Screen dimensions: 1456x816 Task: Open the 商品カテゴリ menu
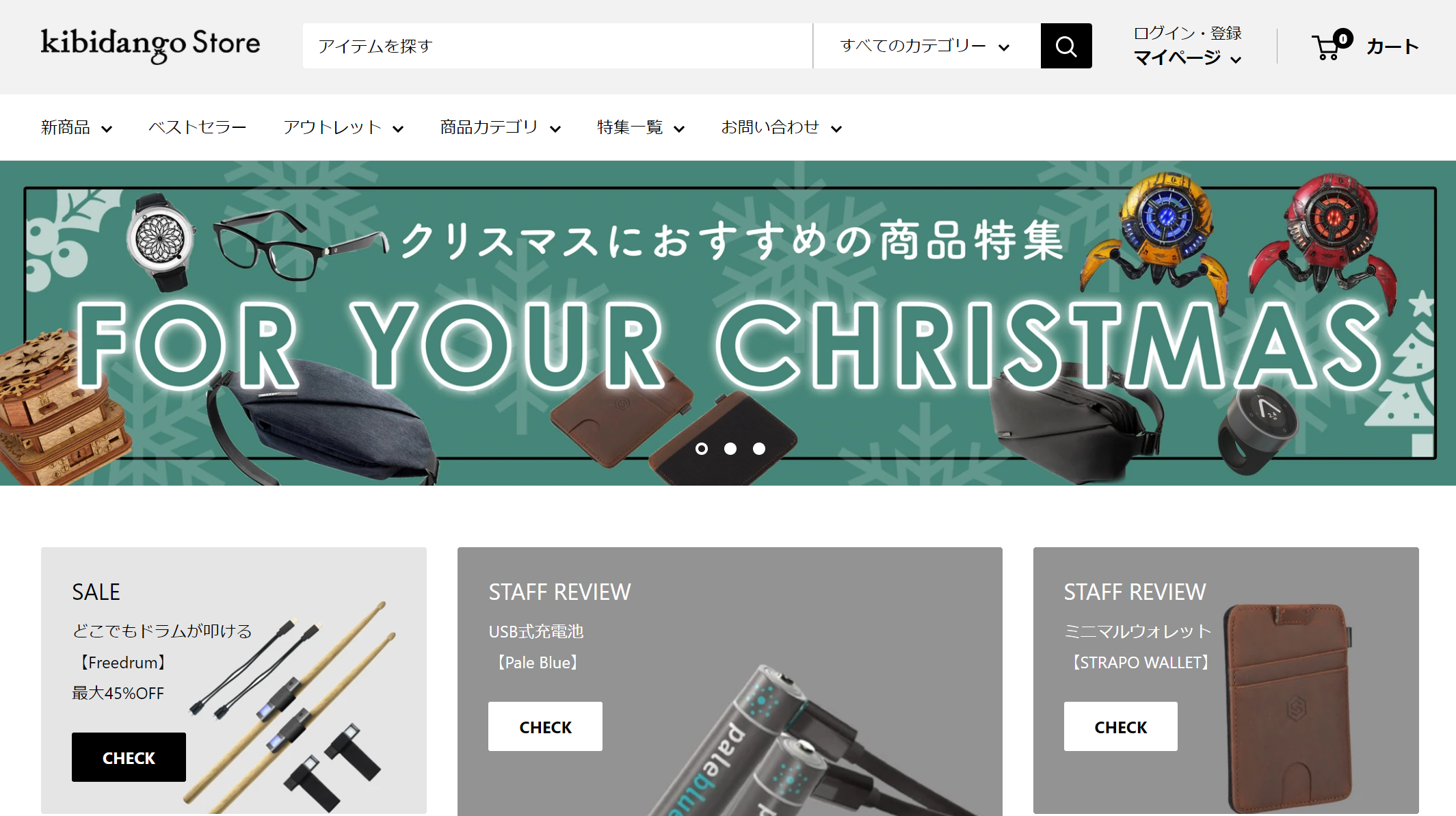click(x=500, y=127)
